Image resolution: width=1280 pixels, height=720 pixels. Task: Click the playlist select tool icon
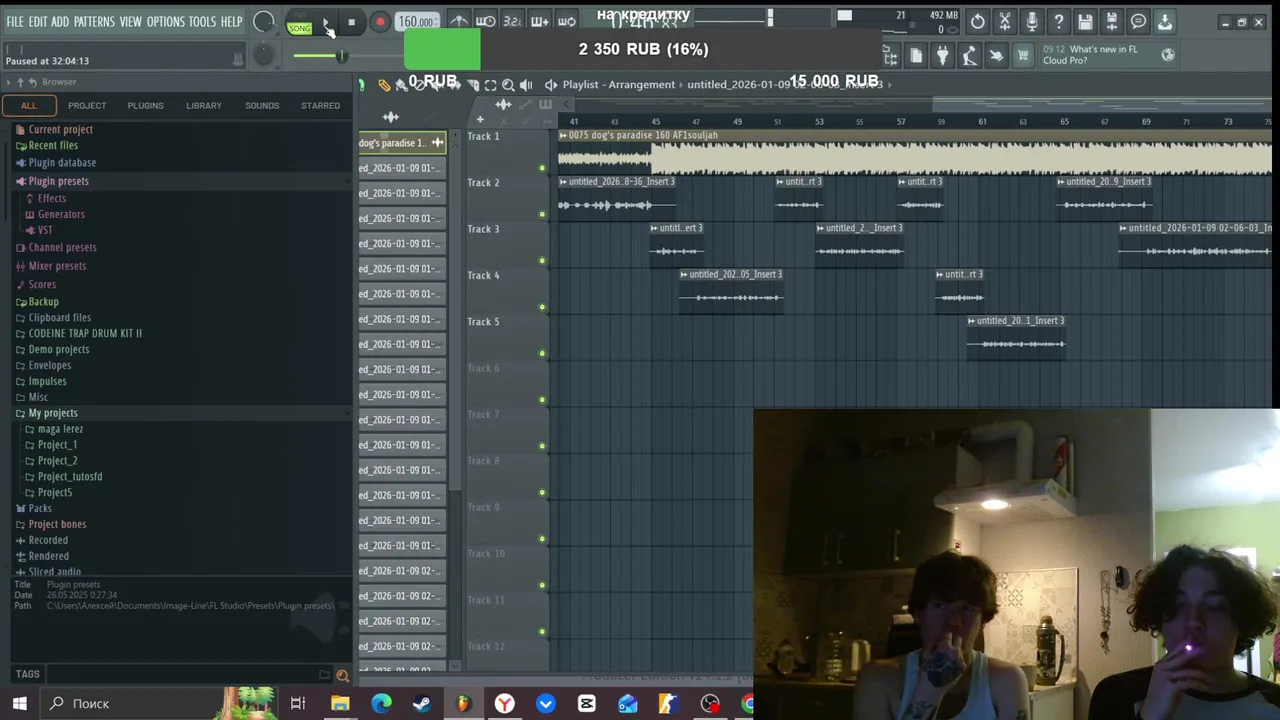pos(490,85)
